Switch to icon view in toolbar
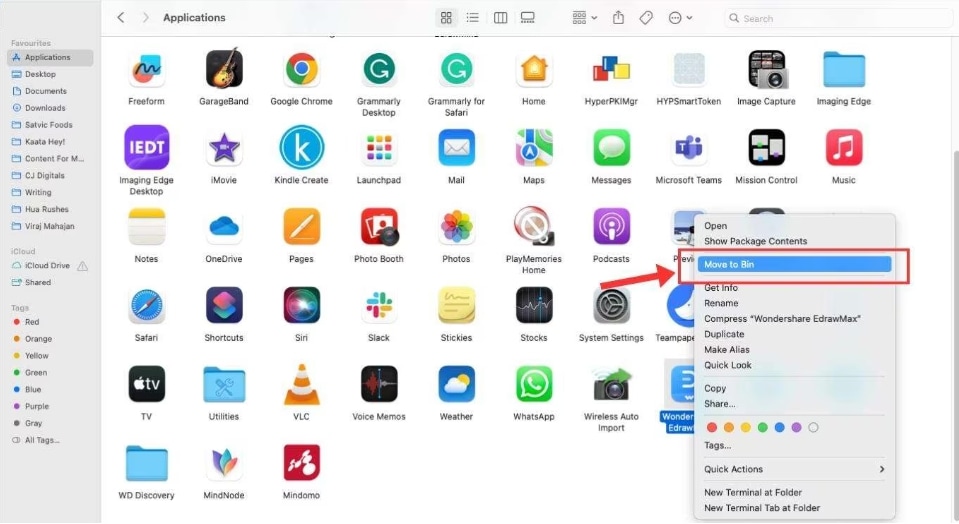This screenshot has height=524, width=959. pyautogui.click(x=446, y=18)
